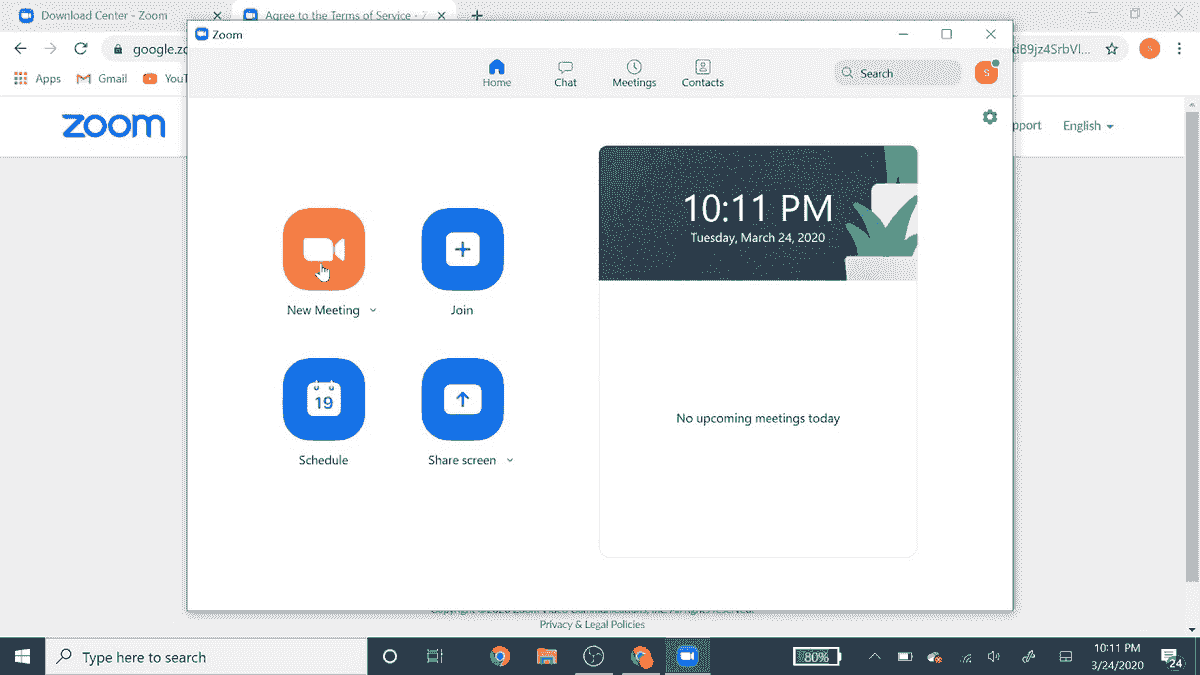
Task: Click the Zoom logo in the title bar
Action: (x=201, y=35)
